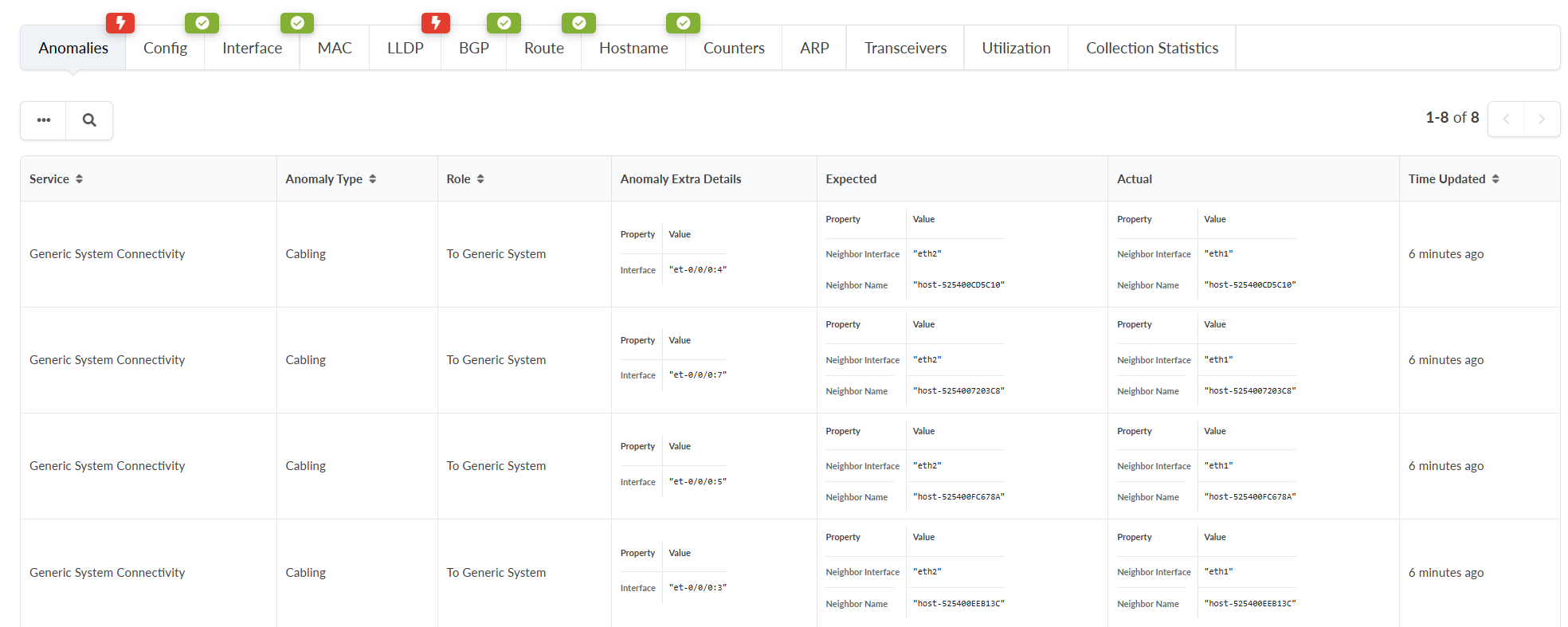
Task: Sort table by Service column
Action: [79, 179]
